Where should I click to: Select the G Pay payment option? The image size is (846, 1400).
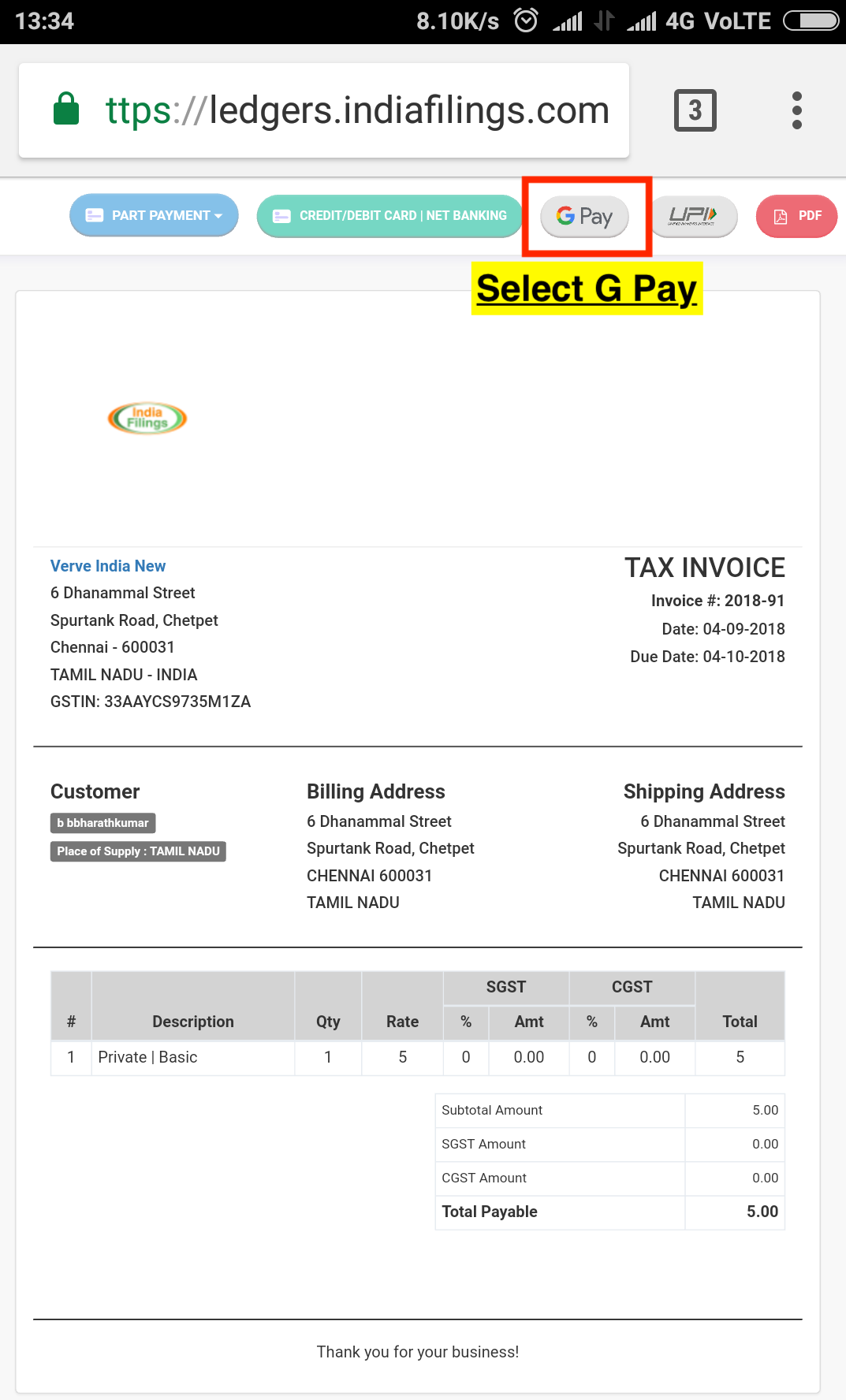[583, 216]
